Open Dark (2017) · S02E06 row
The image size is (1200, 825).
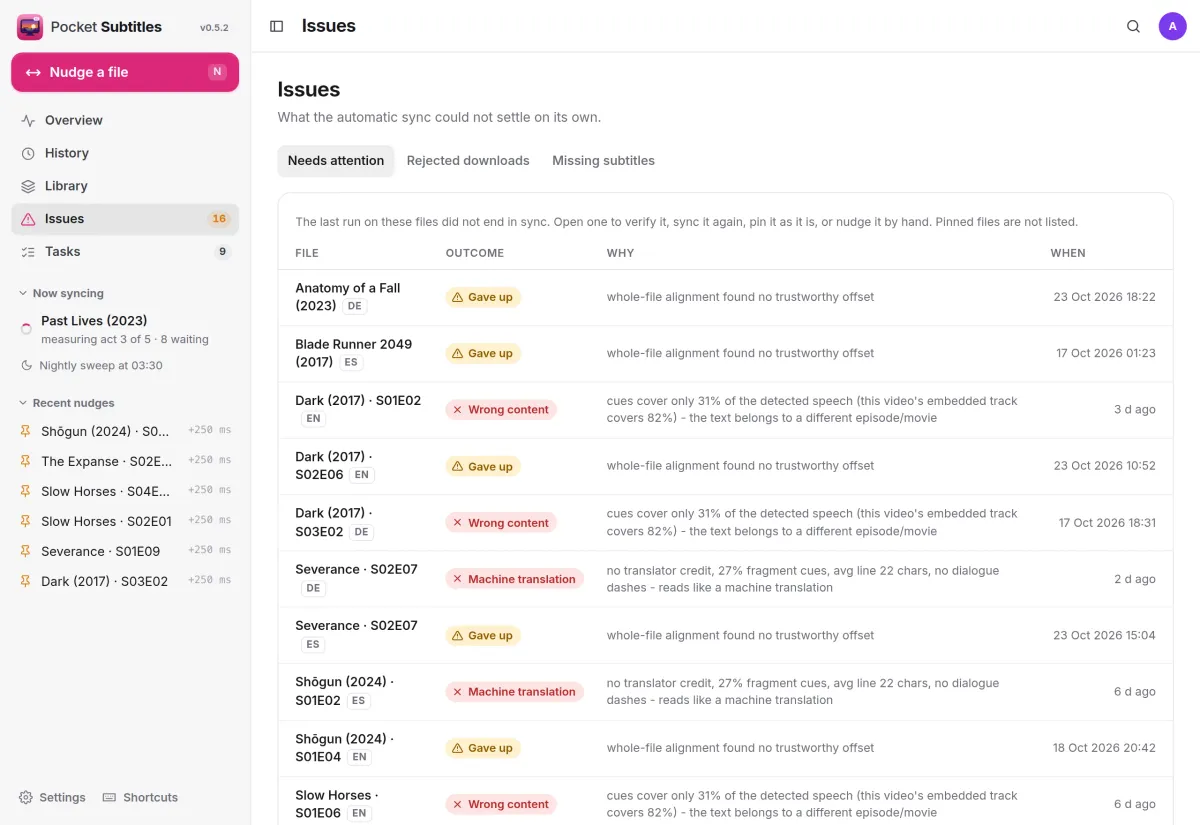click(x=725, y=466)
